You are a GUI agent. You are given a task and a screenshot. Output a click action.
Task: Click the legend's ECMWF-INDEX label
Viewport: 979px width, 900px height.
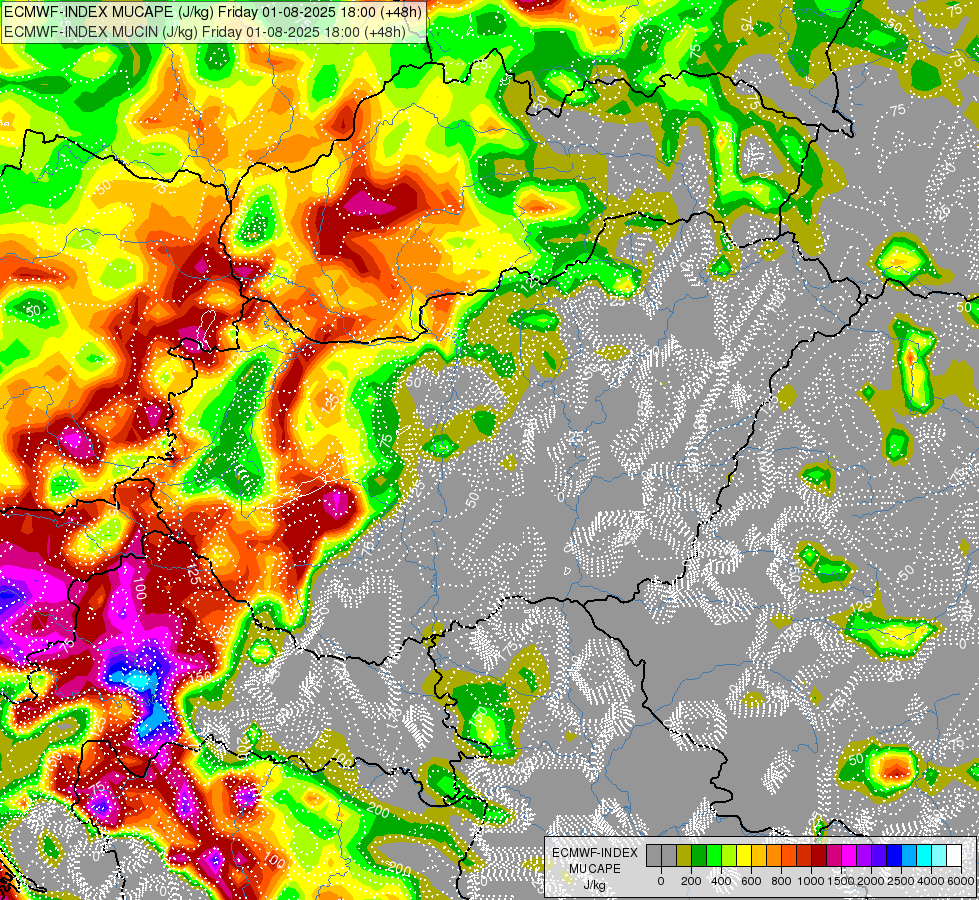[595, 853]
